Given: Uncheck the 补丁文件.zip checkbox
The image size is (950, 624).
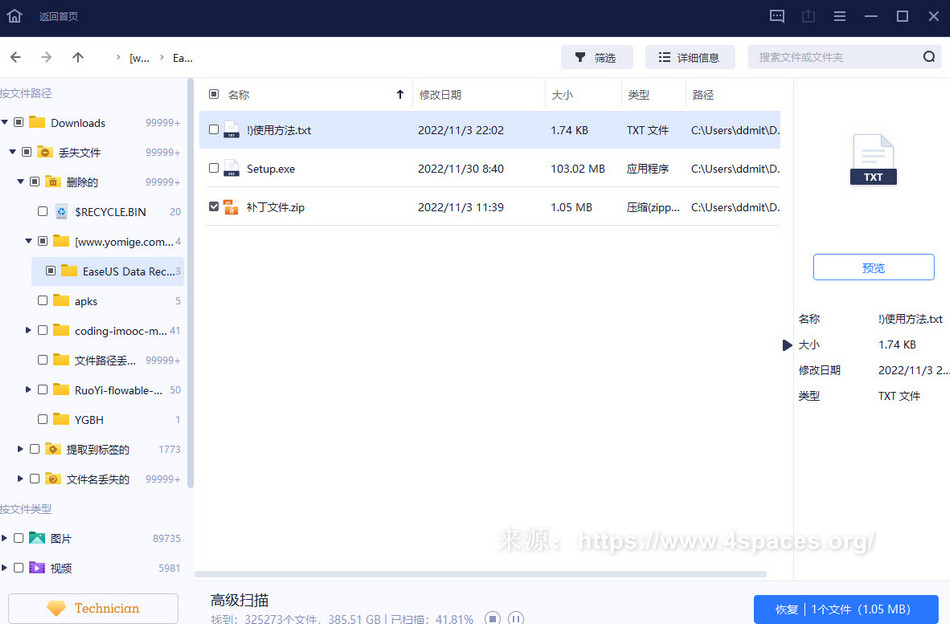Looking at the screenshot, I should point(214,207).
